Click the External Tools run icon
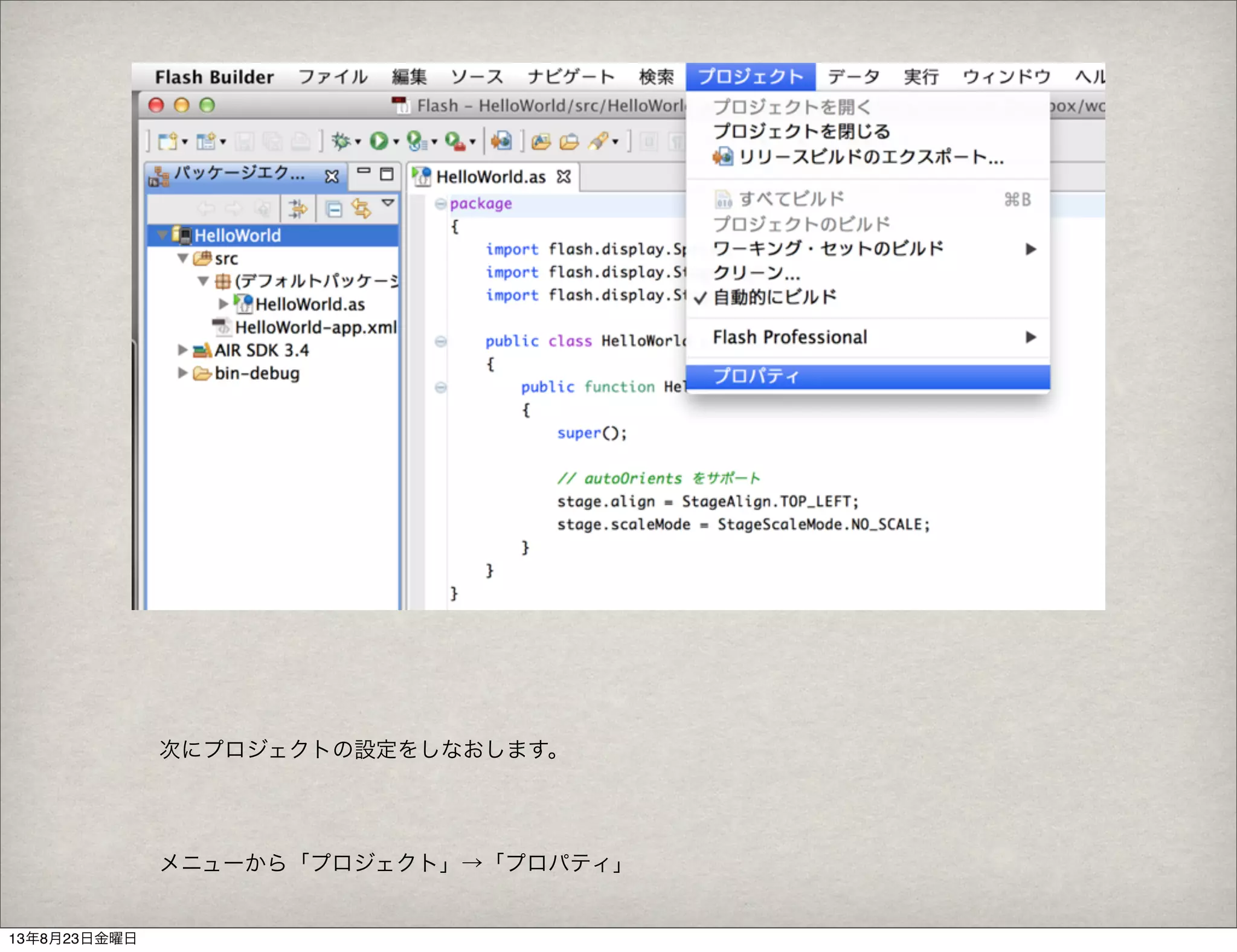The height and width of the screenshot is (952, 1237). point(455,141)
